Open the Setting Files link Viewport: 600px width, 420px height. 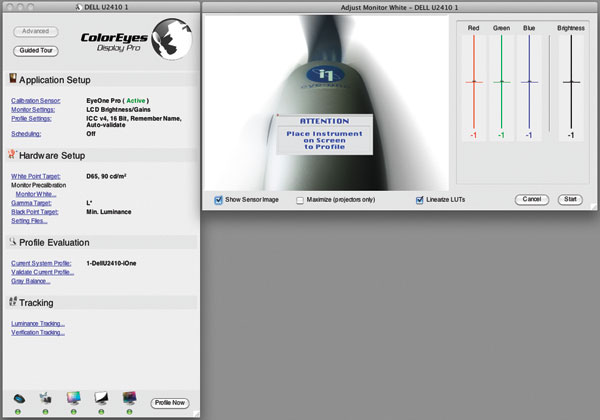pos(29,221)
